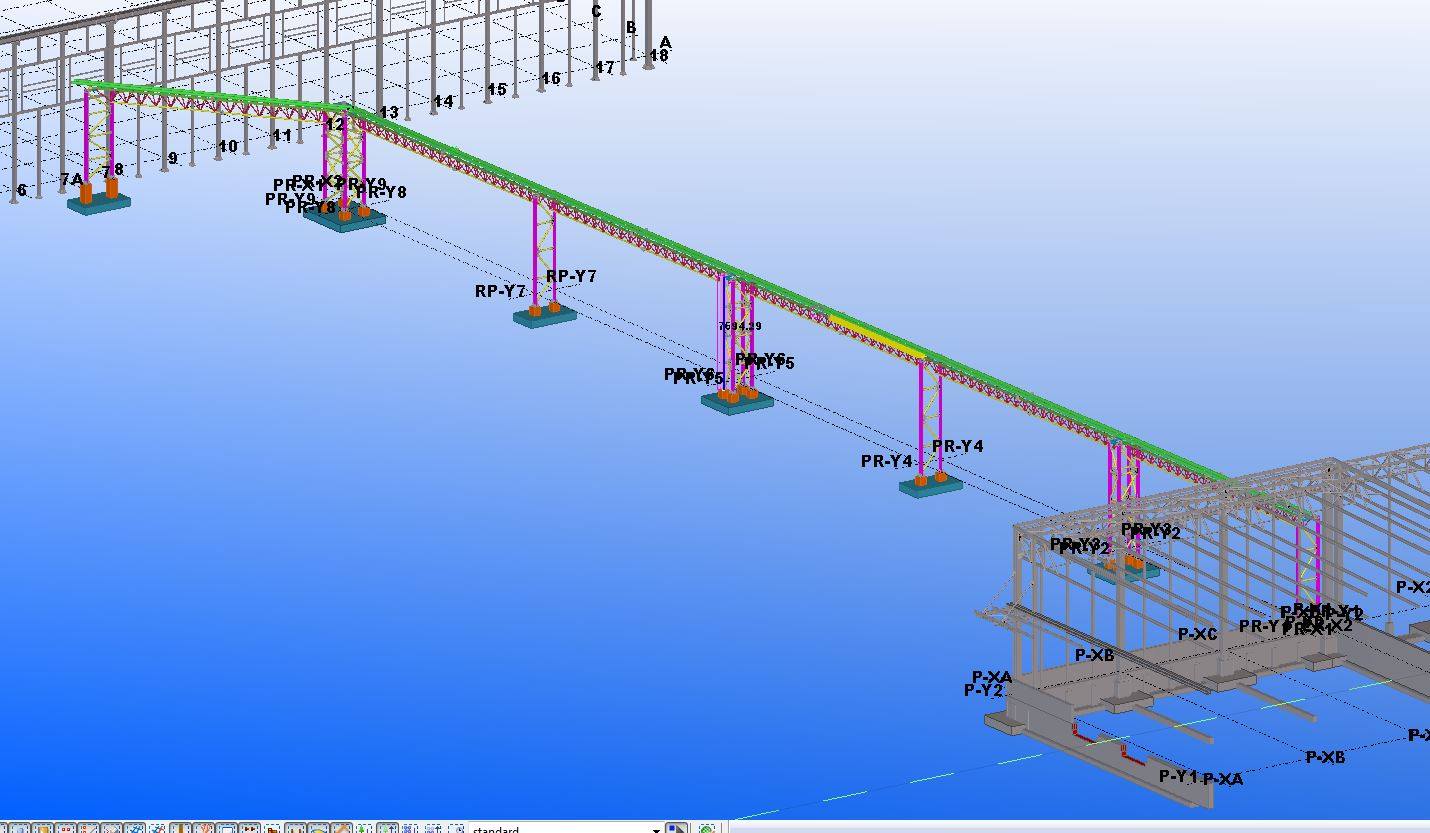Select the P-Y2 grid label
This screenshot has width=1430, height=833.
983,690
